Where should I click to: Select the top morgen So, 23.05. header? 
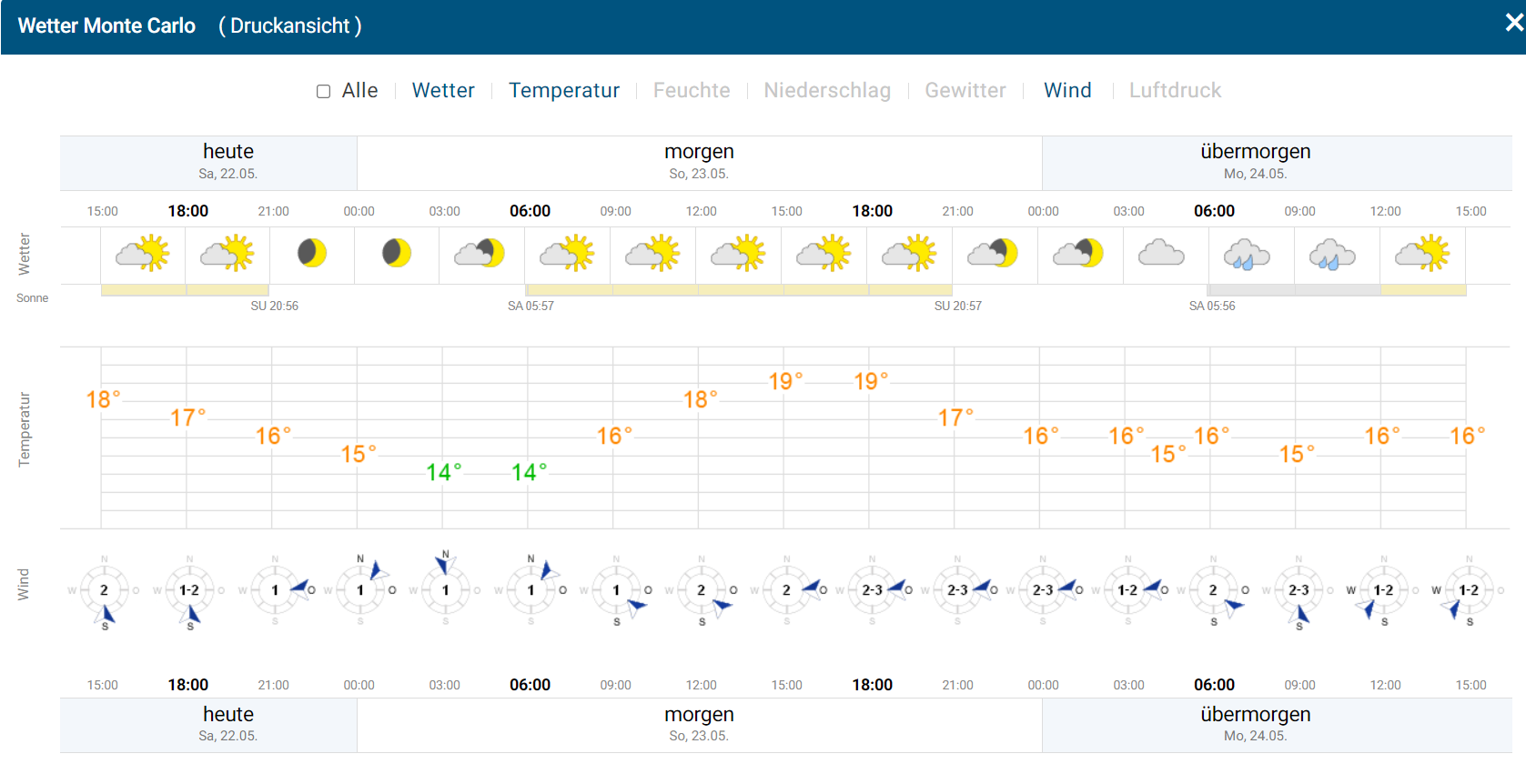click(699, 162)
